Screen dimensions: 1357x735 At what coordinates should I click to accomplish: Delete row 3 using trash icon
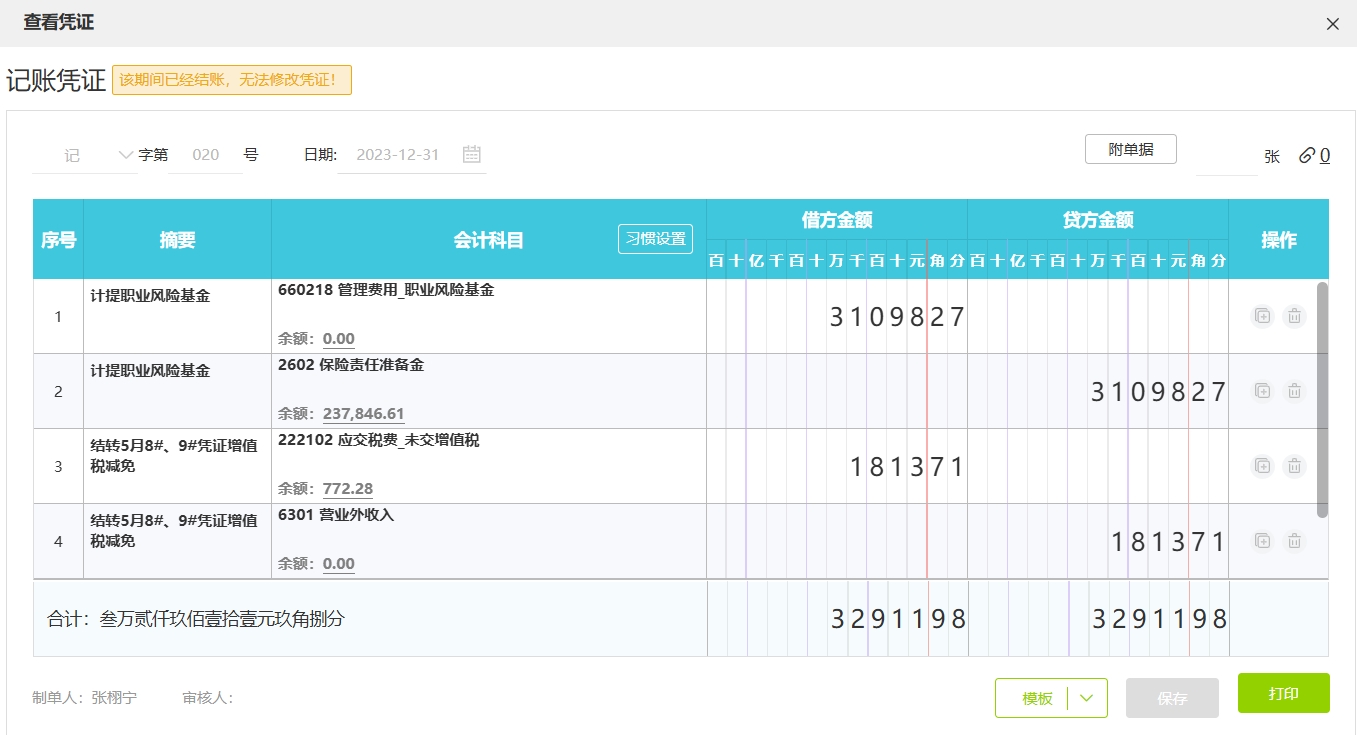point(1294,466)
